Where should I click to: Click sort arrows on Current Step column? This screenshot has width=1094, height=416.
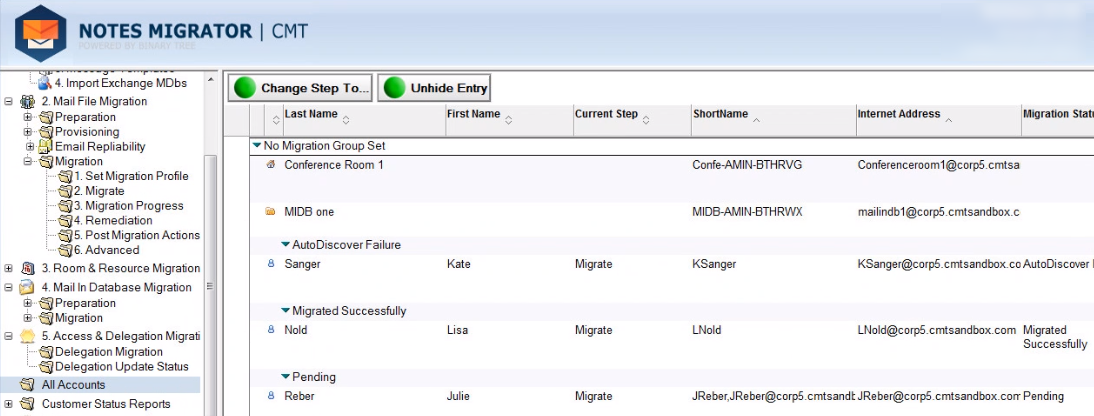pos(646,120)
